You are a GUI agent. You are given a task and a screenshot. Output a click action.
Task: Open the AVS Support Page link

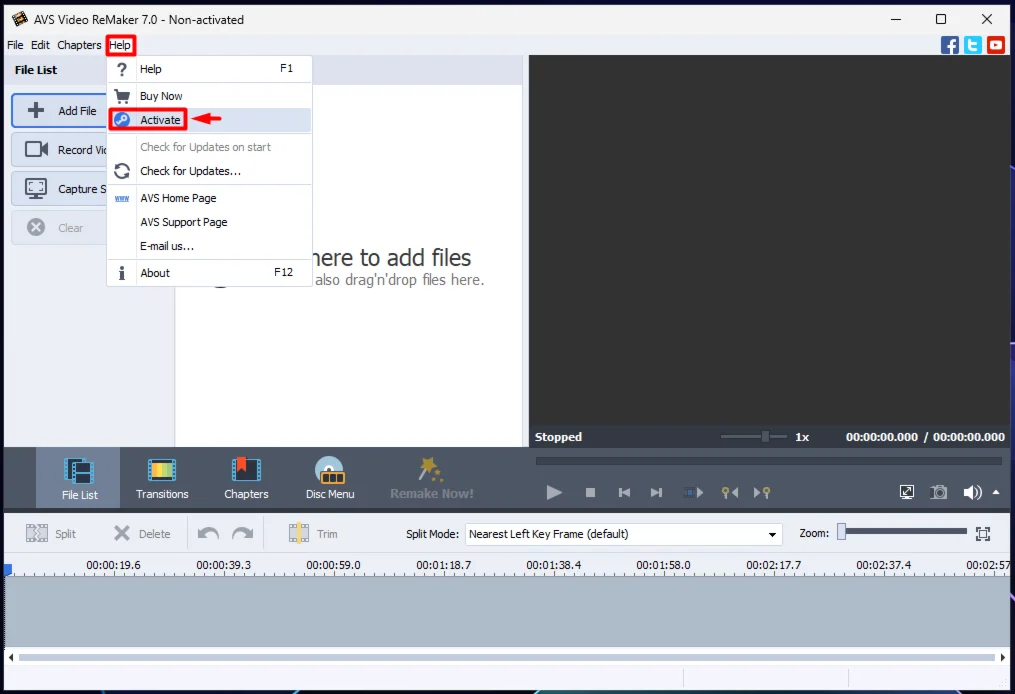tap(184, 222)
